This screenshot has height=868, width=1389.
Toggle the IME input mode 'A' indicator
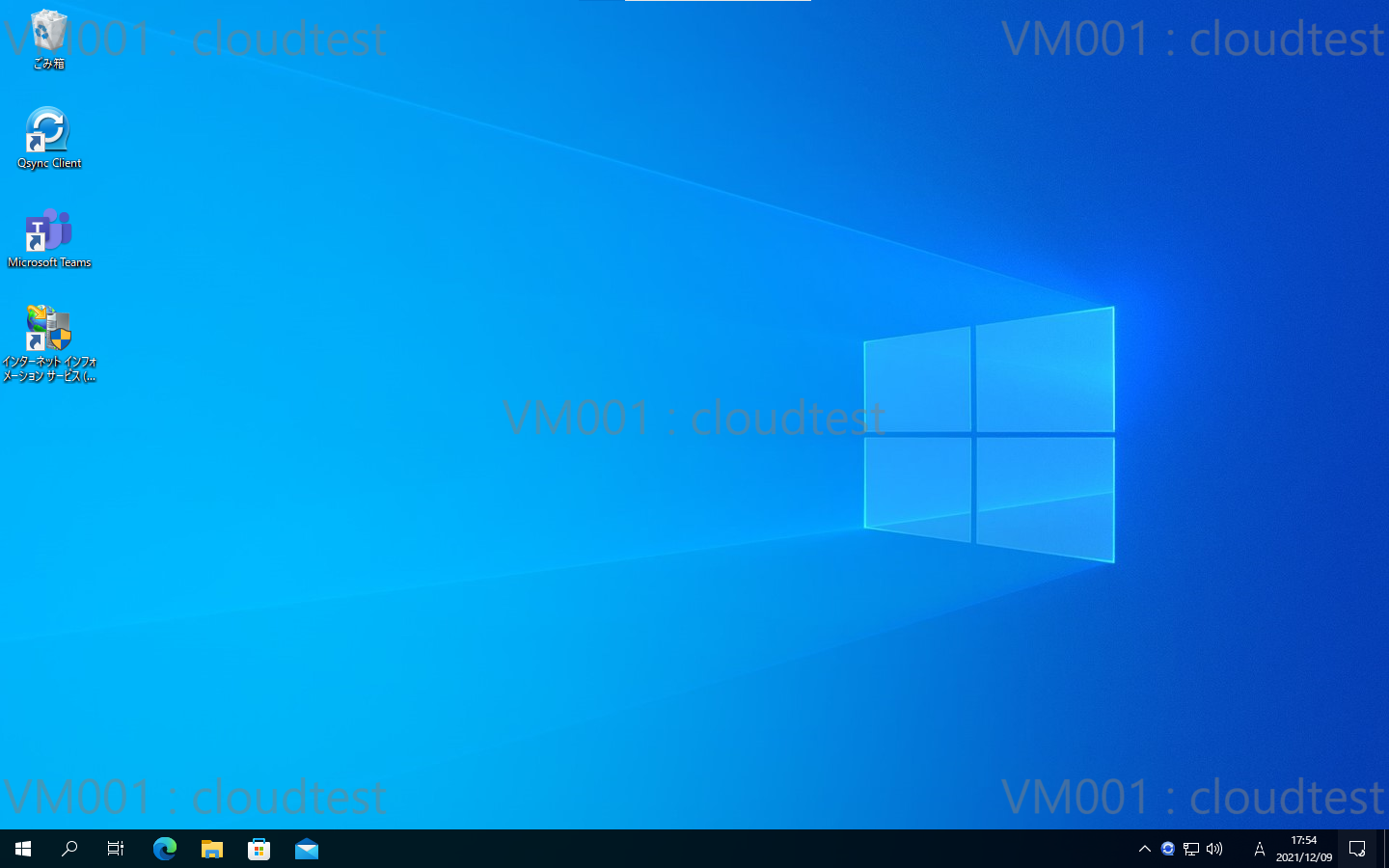click(1259, 849)
